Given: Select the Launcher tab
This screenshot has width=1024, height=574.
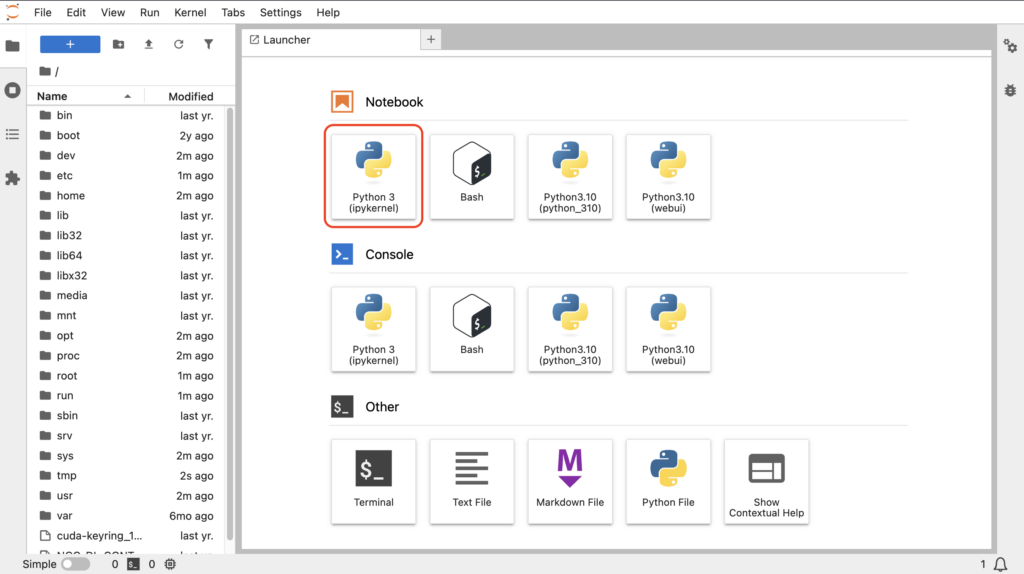Looking at the screenshot, I should [331, 40].
